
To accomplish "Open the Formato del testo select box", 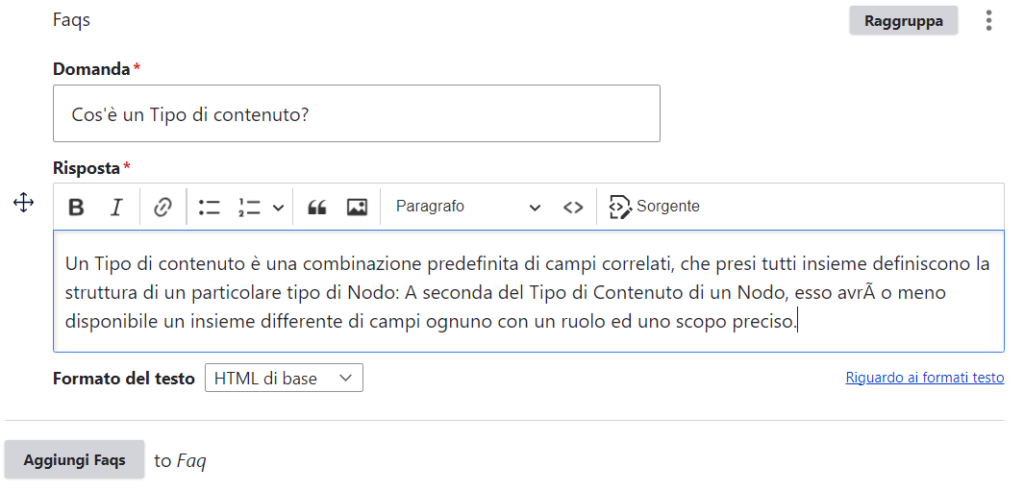I will pos(284,378).
